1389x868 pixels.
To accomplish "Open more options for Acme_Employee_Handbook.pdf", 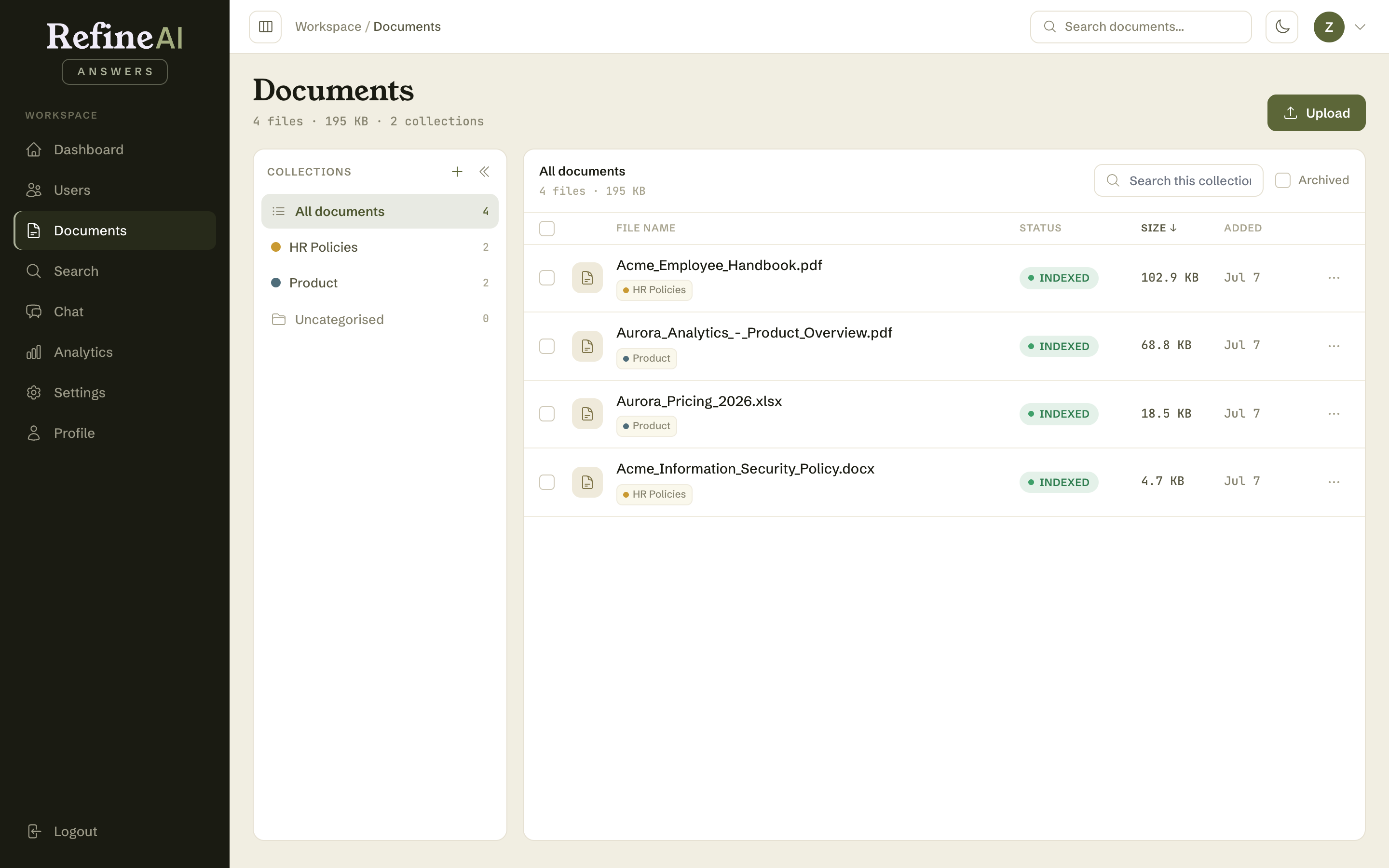I will pos(1334,278).
